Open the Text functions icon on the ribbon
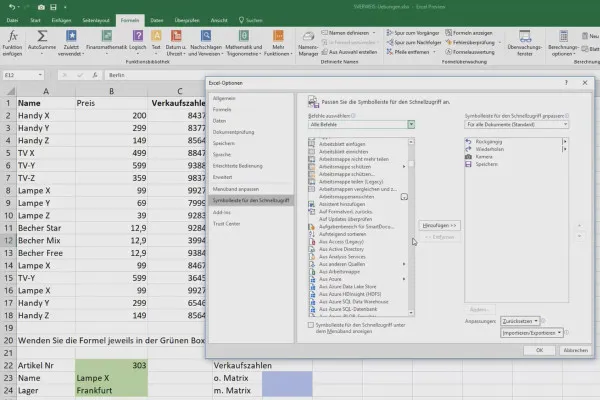This screenshot has height=400, width=600. (156, 36)
